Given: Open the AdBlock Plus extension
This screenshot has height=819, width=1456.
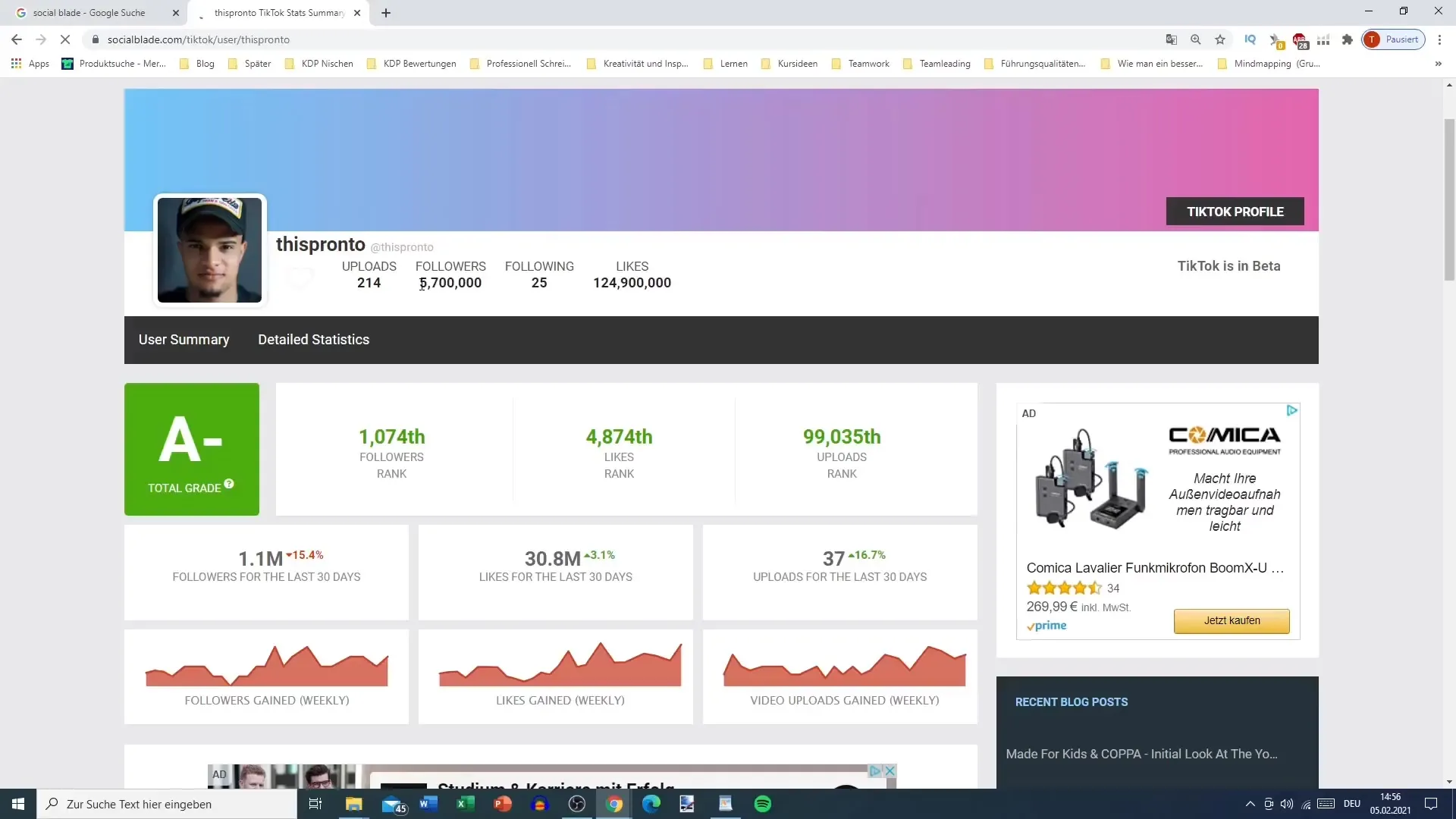Looking at the screenshot, I should [x=1300, y=40].
